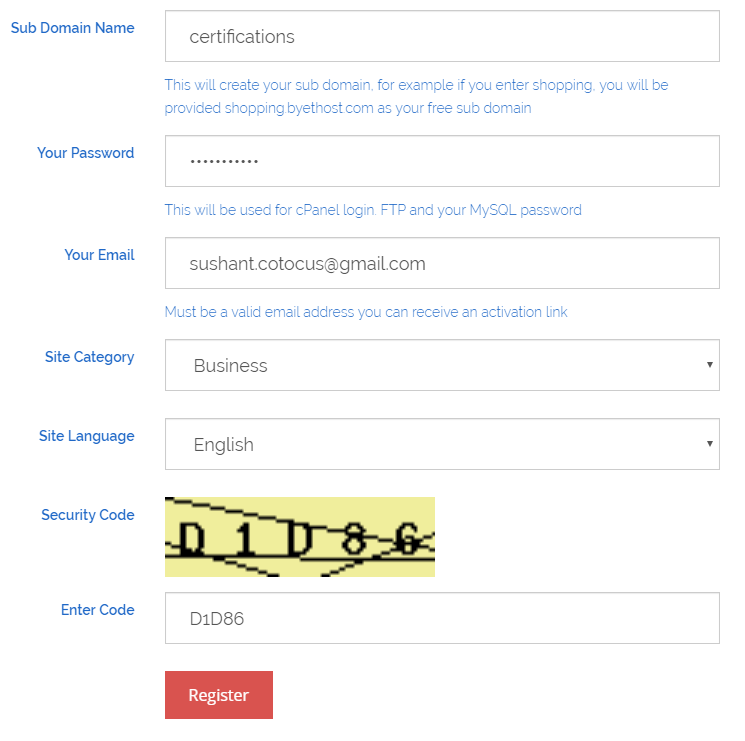This screenshot has width=745, height=741.
Task: Click the Enter Code label
Action: point(97,610)
